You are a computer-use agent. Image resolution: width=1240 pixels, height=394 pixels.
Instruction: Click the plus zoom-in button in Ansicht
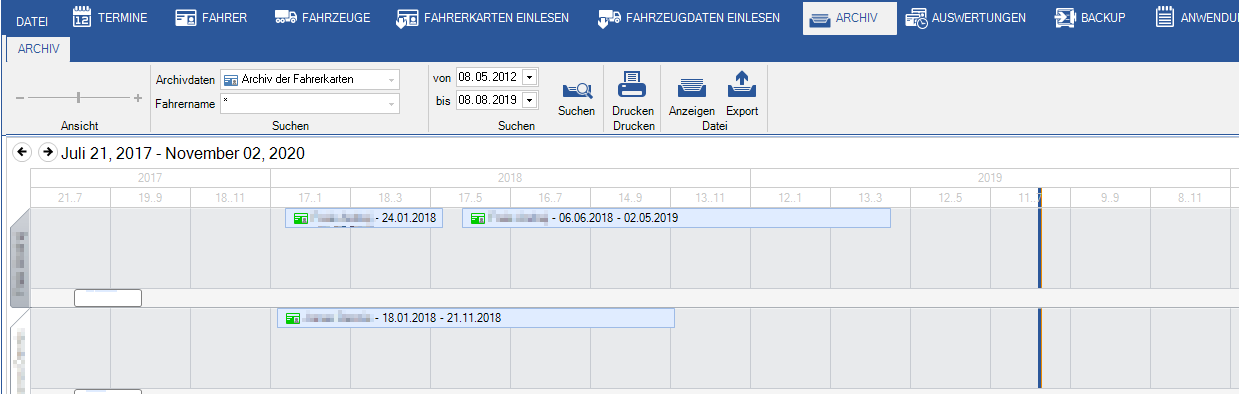(x=138, y=98)
